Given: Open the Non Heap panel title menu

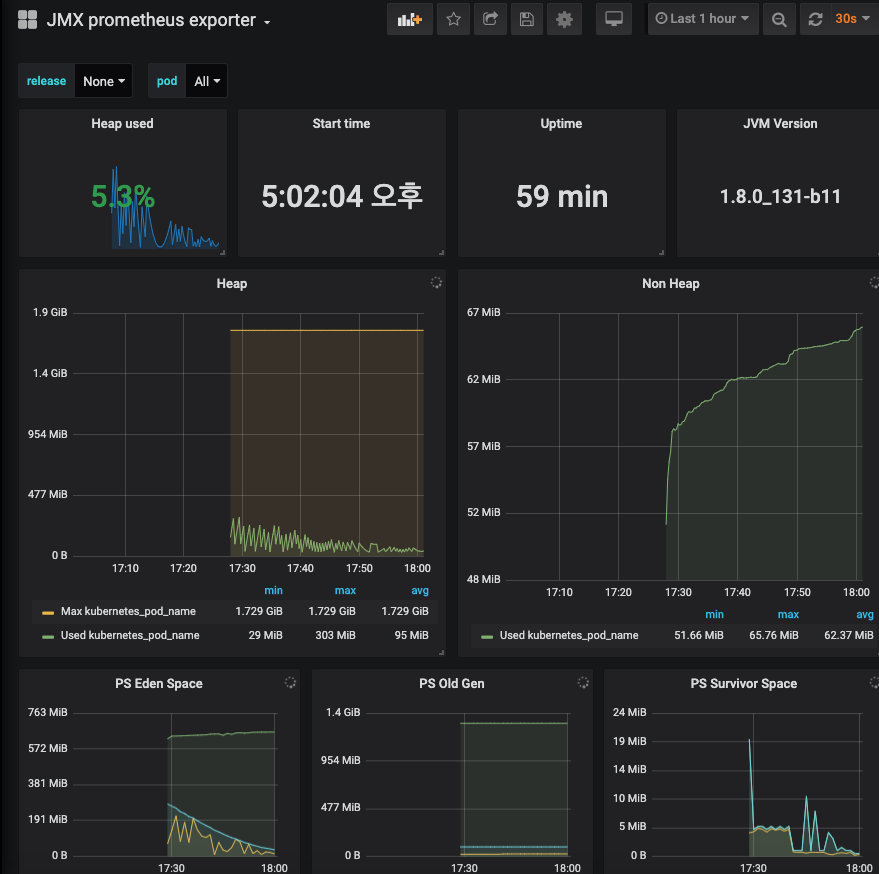Looking at the screenshot, I should tap(670, 283).
